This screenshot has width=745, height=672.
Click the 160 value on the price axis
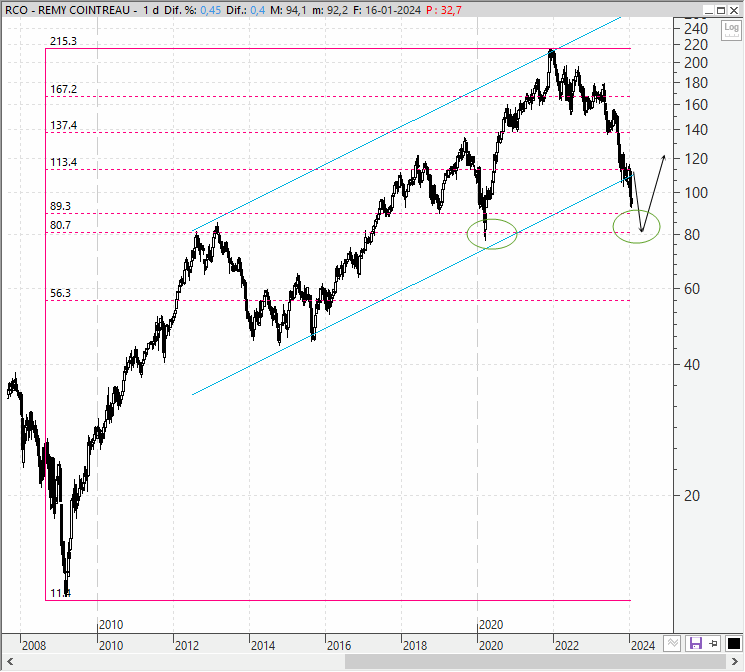tap(696, 105)
